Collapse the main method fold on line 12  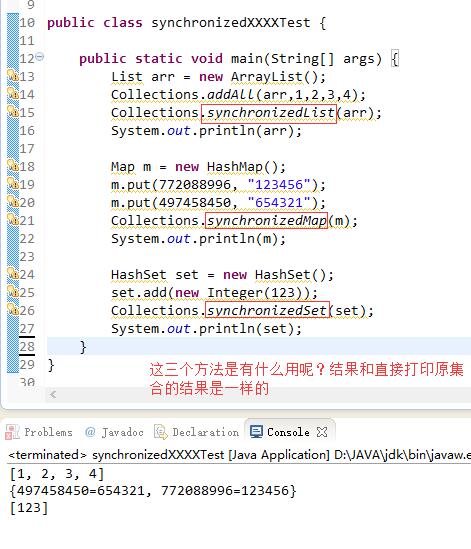click(x=40, y=56)
